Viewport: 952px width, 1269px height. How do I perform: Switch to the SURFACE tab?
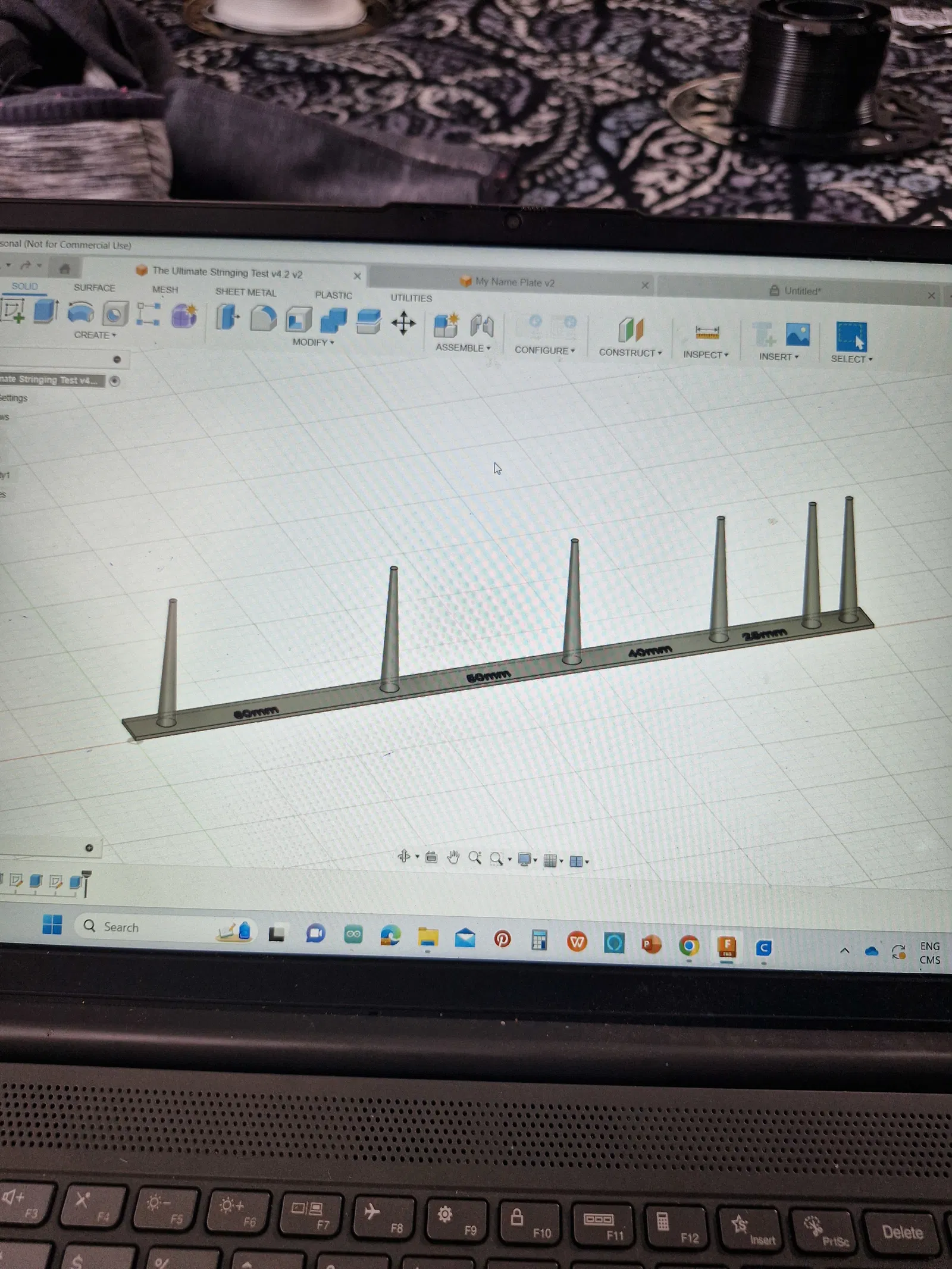tap(95, 287)
